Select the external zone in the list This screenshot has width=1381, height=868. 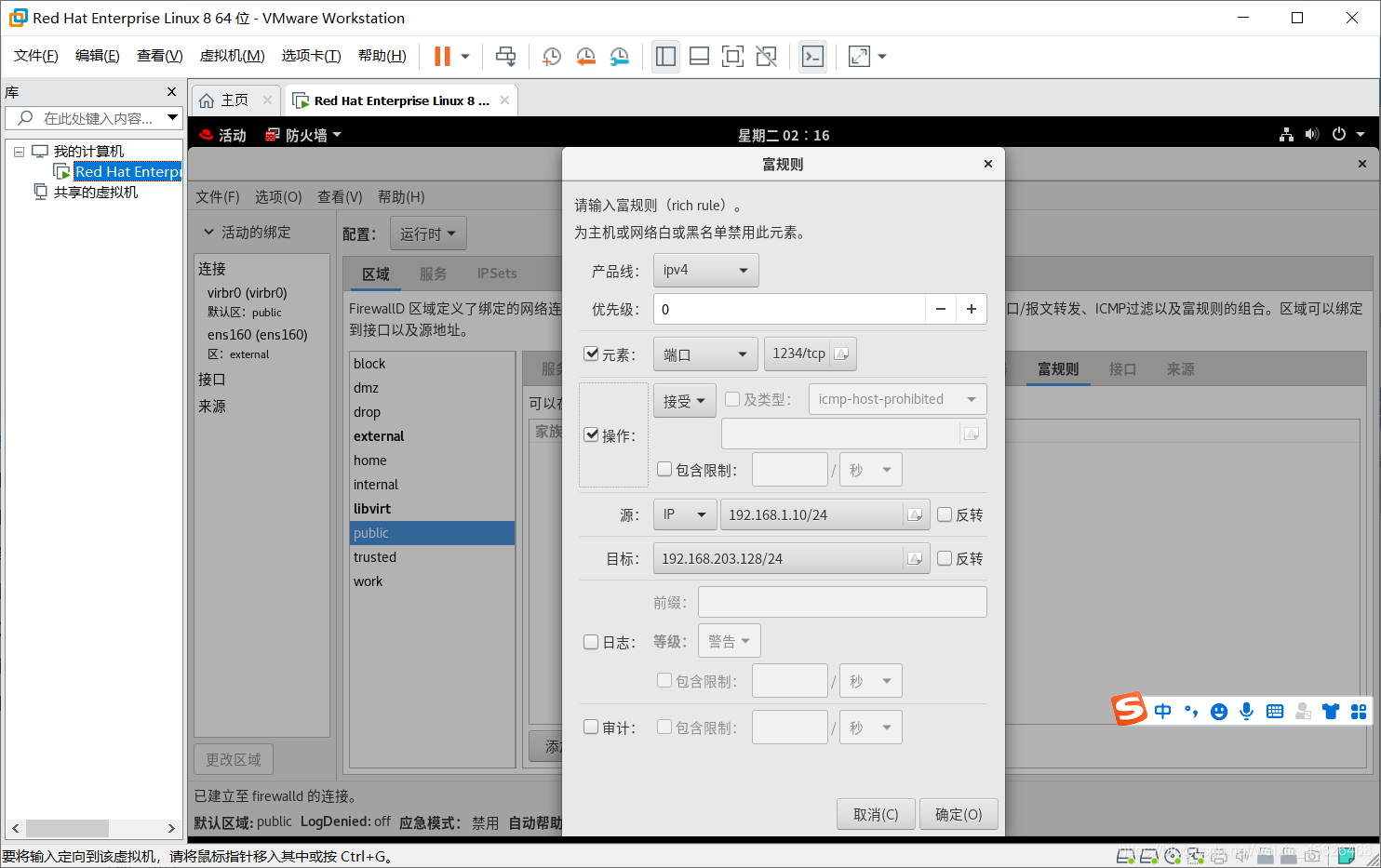(432, 436)
